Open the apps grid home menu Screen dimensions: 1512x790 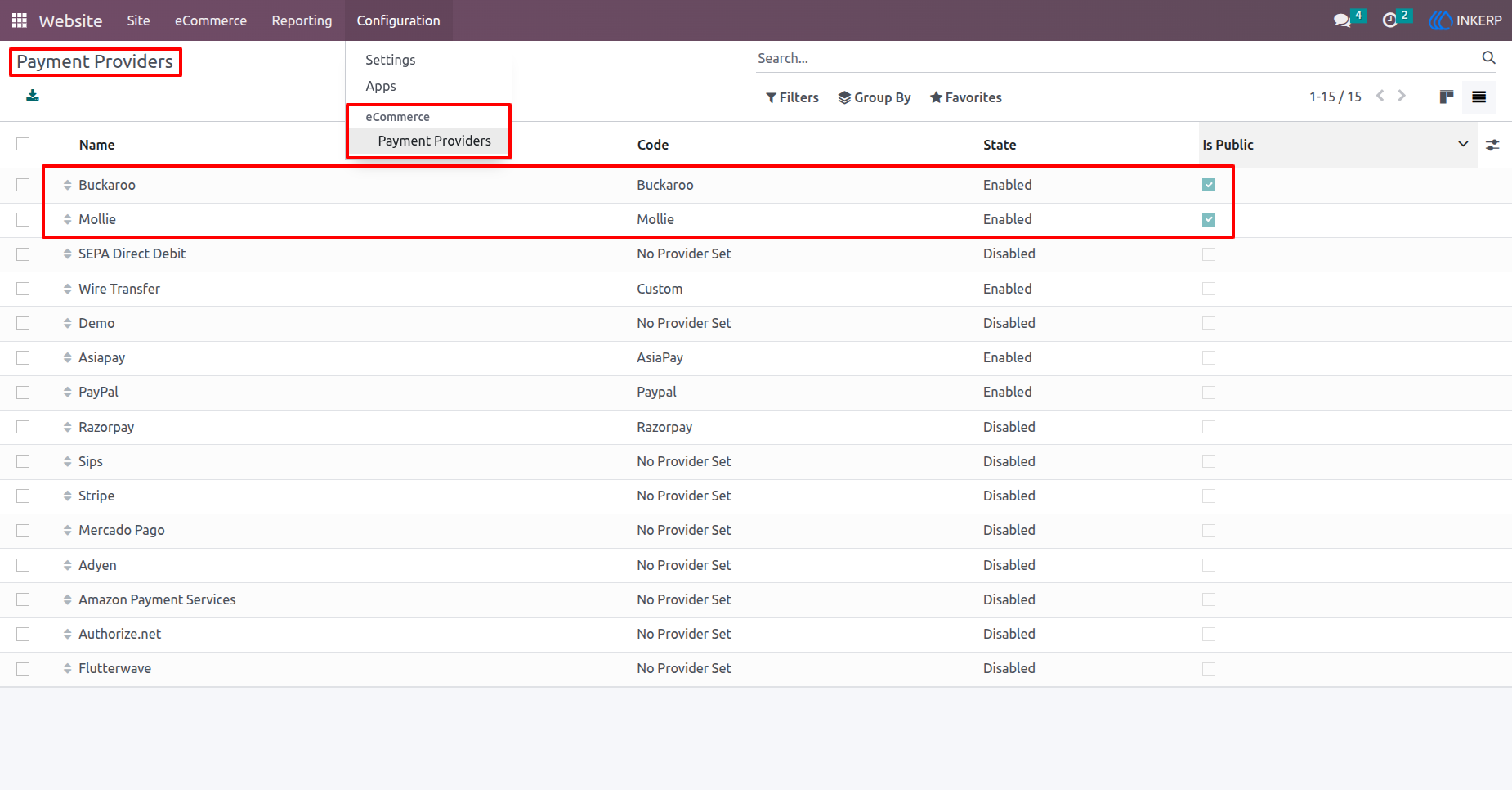point(20,20)
